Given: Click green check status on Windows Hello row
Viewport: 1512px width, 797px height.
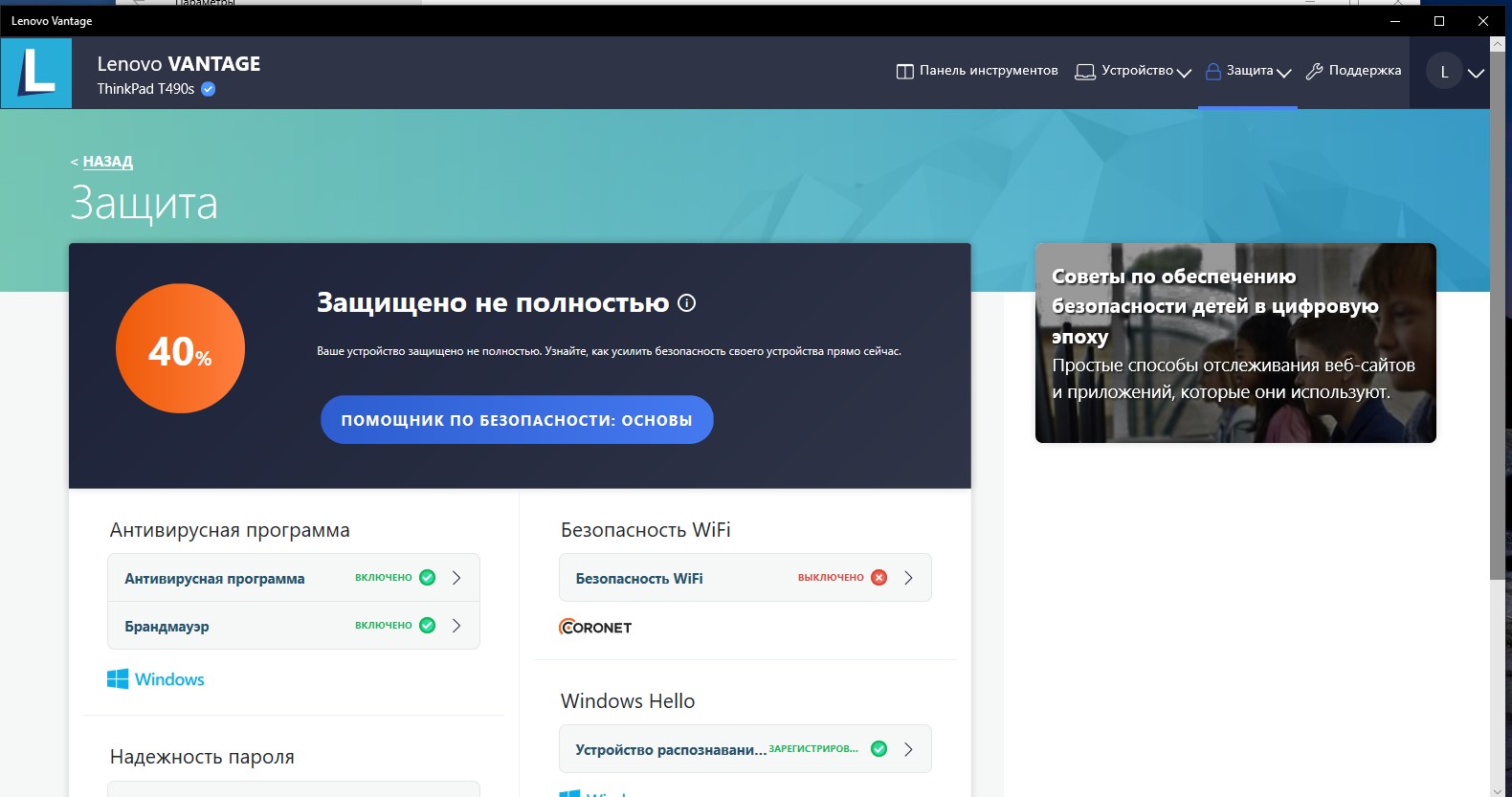Looking at the screenshot, I should [x=879, y=749].
